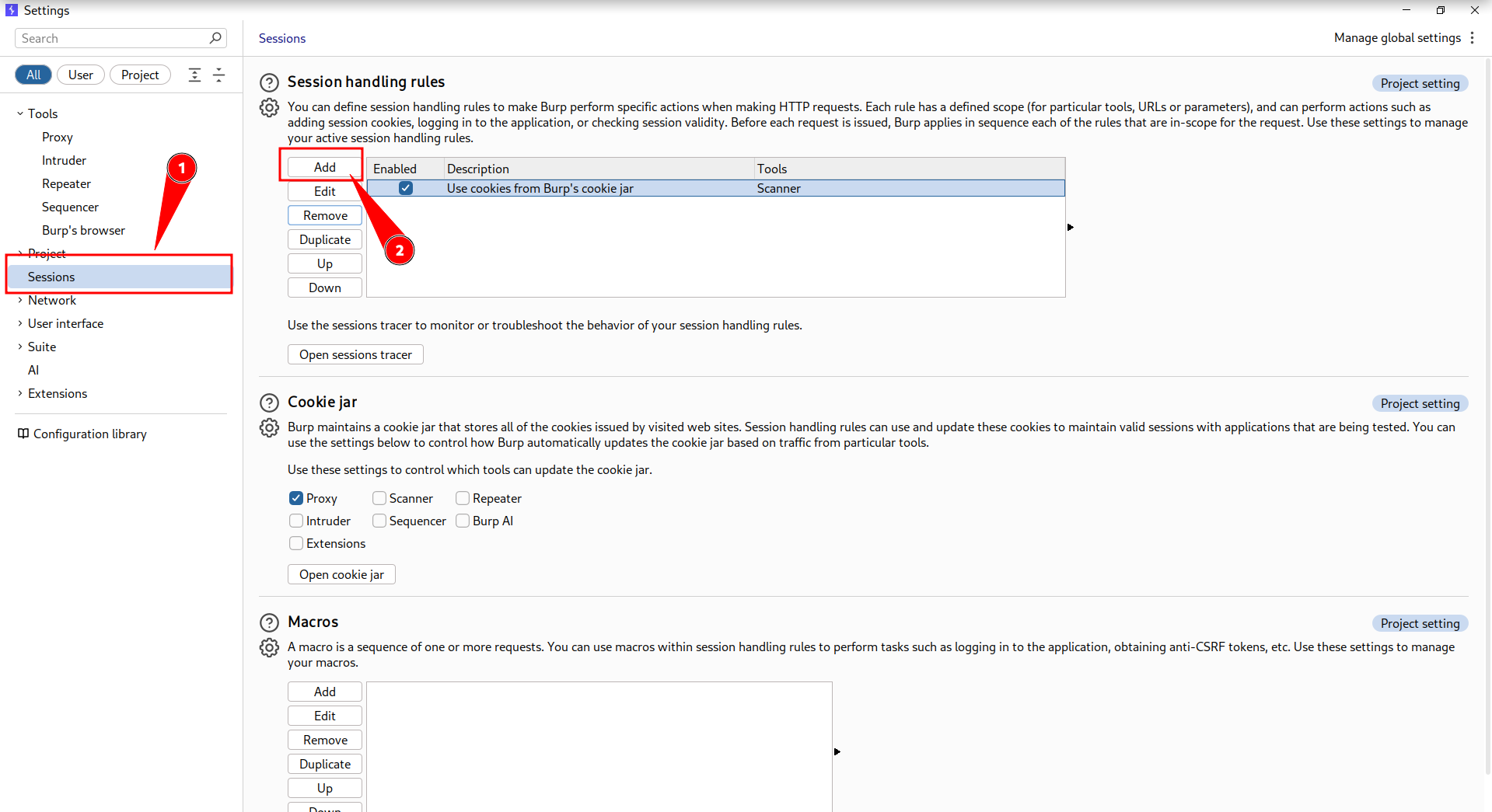Add a new session handling rule
The height and width of the screenshot is (812, 1492).
coord(324,167)
